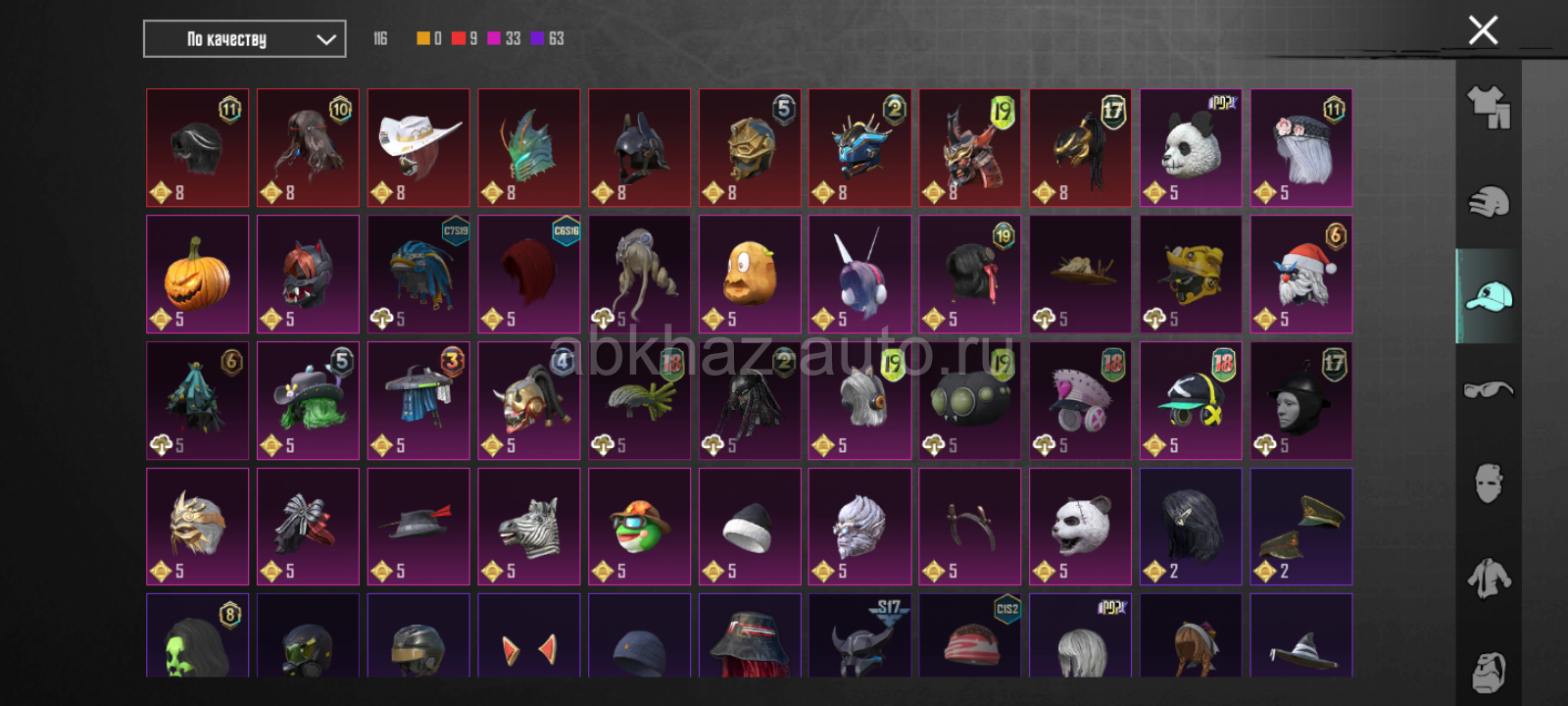Select the orange rarity count indicator
This screenshot has width=1568, height=706.
tap(428, 38)
